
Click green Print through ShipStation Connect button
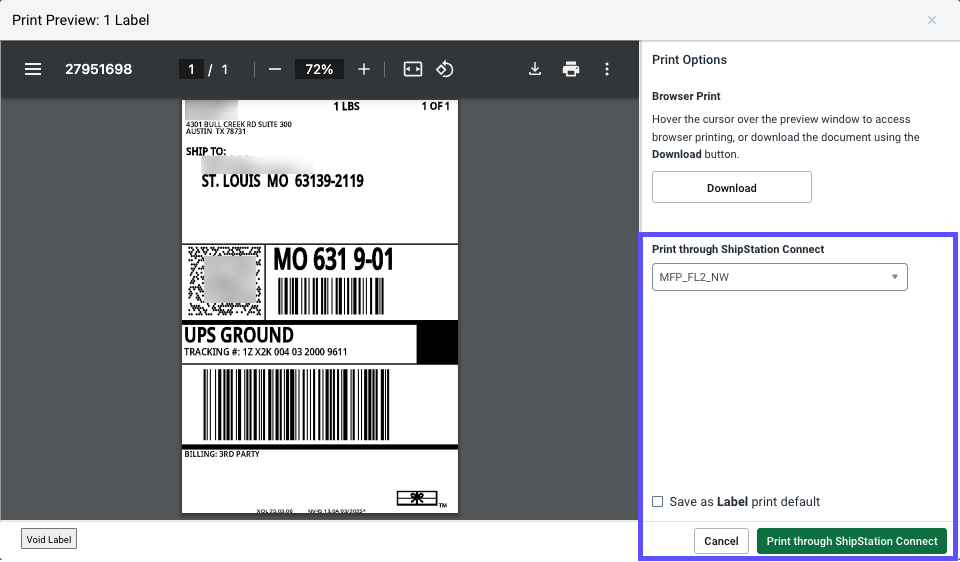point(851,541)
